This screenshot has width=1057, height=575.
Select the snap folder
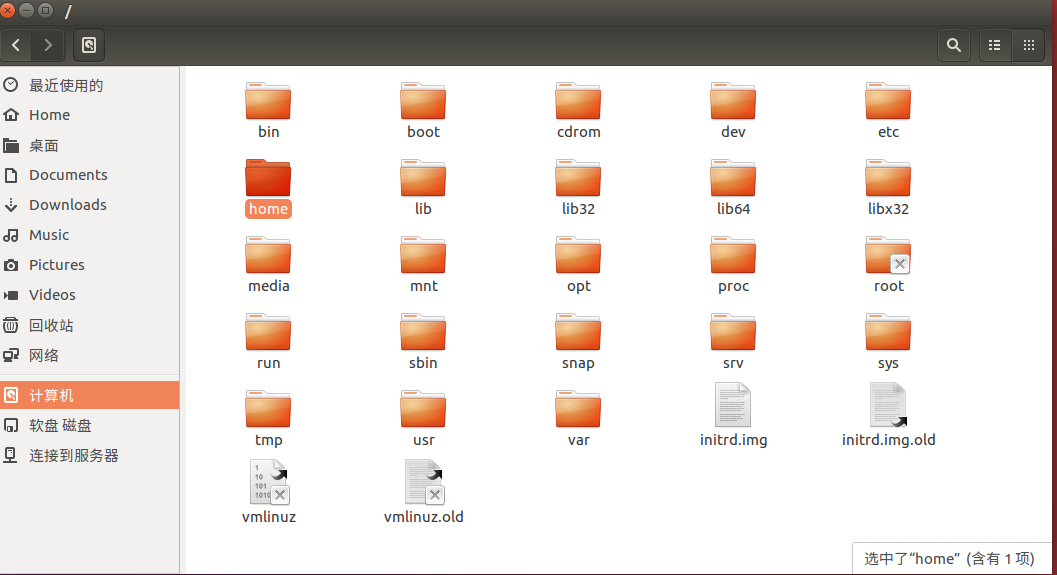coord(578,341)
